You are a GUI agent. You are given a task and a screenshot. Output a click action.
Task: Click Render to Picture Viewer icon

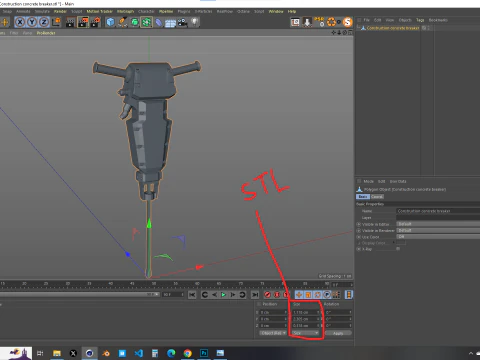[83, 22]
